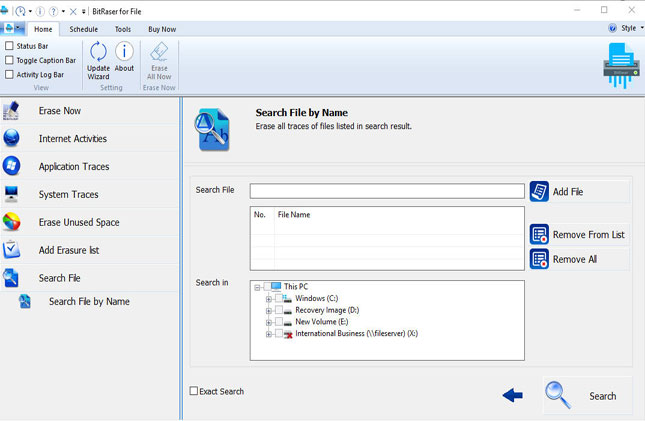Select International Business network drive label
The image size is (645, 421).
pyautogui.click(x=357, y=333)
